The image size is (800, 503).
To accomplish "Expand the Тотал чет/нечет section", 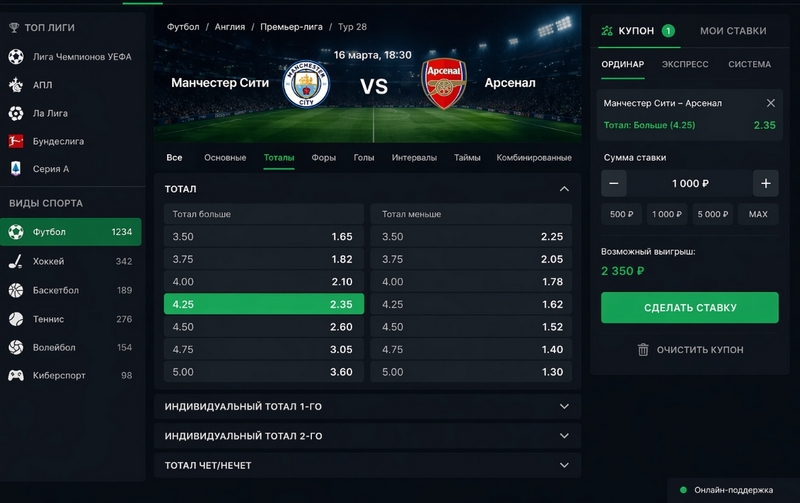I will point(564,465).
